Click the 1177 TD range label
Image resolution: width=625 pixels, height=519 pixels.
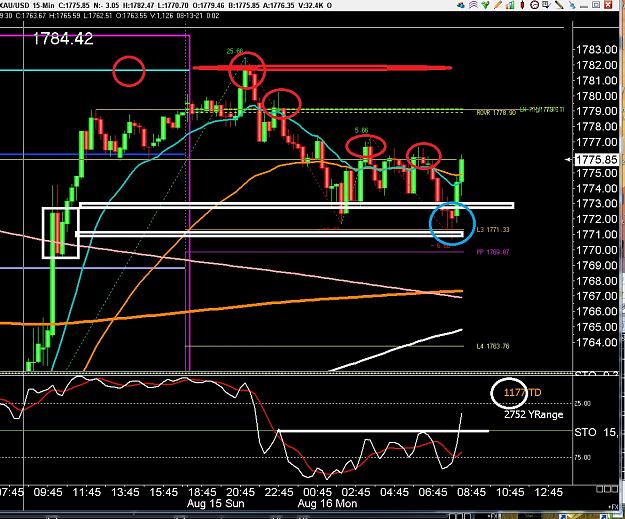pos(522,393)
